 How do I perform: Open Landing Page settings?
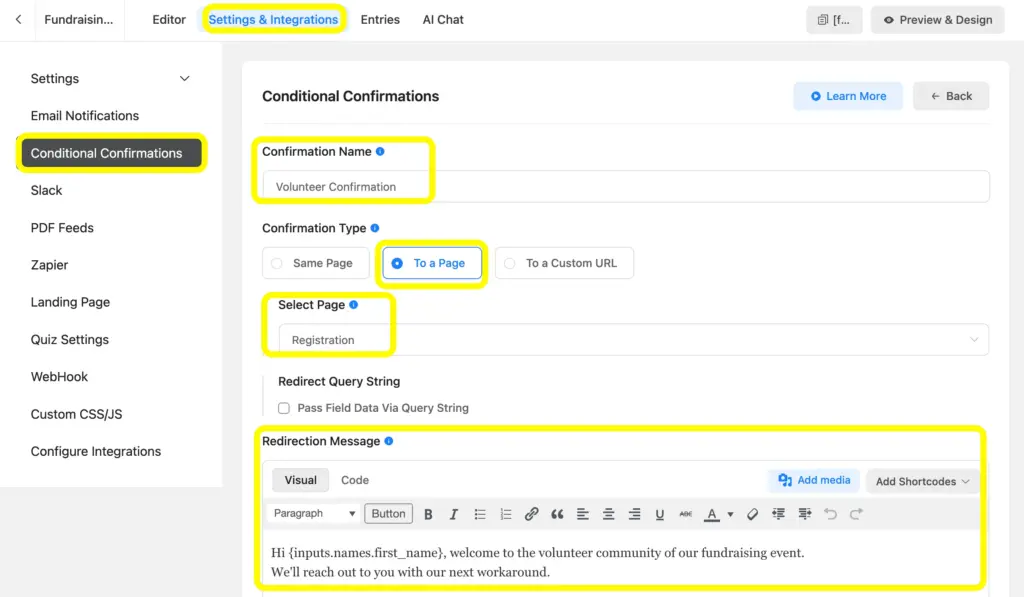(x=71, y=302)
